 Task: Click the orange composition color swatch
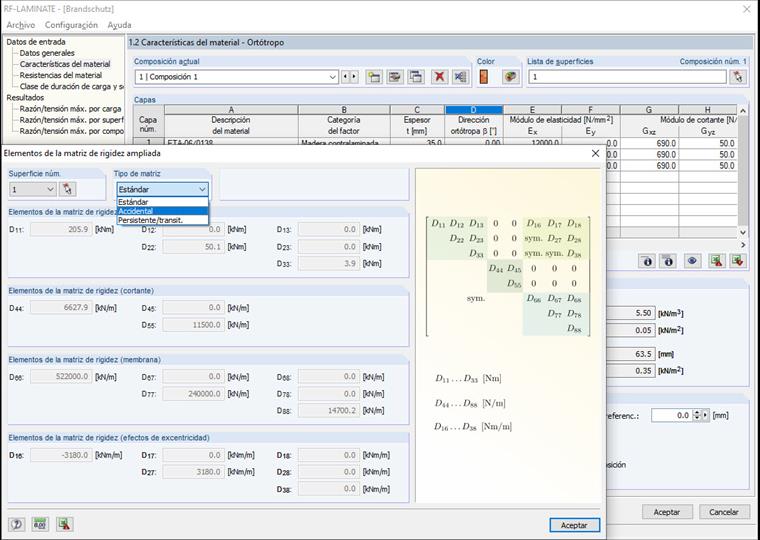point(484,77)
